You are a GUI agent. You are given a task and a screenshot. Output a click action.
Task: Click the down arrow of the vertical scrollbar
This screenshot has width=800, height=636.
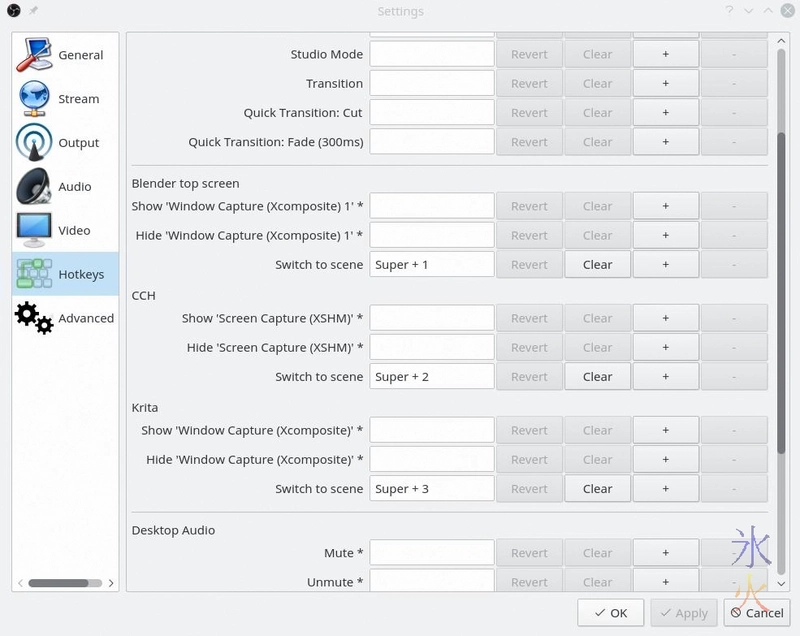[x=783, y=584]
